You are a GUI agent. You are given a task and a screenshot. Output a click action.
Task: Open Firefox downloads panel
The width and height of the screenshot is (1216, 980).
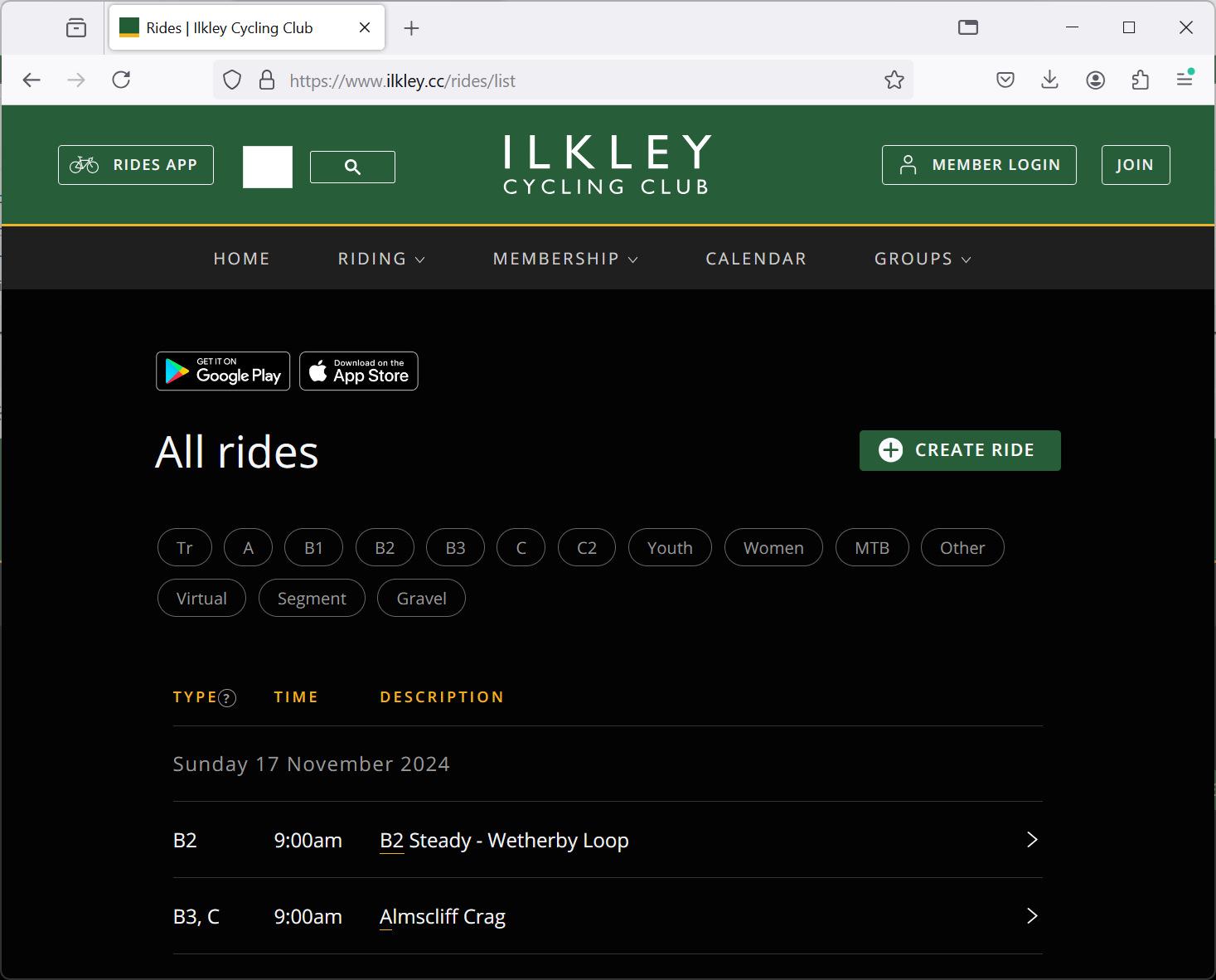pos(1049,80)
